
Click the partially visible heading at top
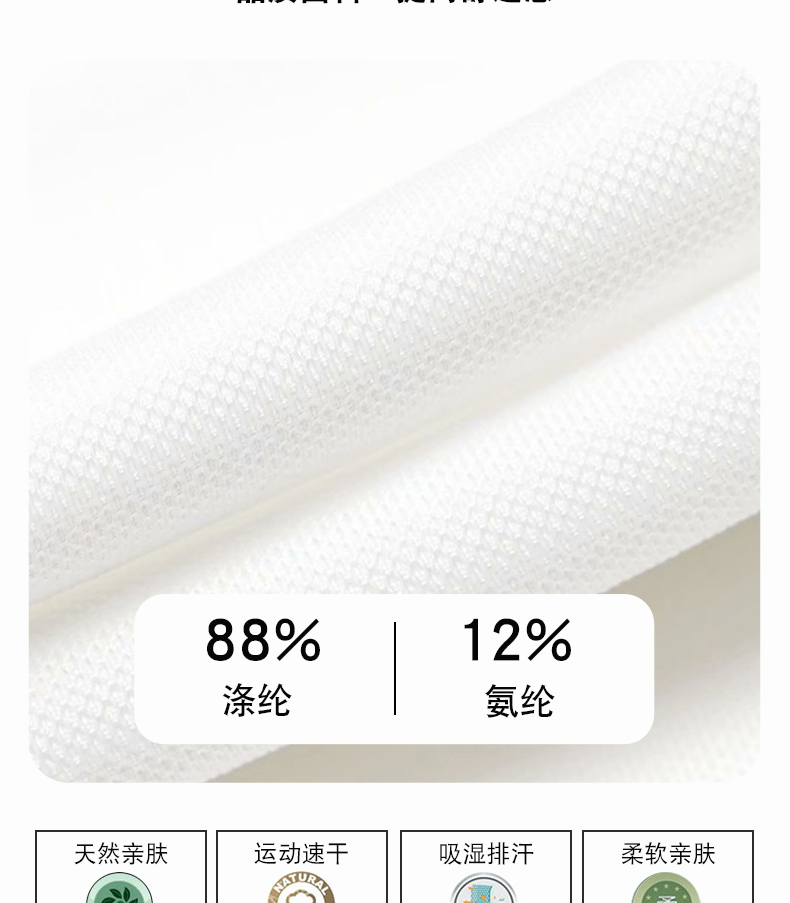pyautogui.click(x=394, y=2)
